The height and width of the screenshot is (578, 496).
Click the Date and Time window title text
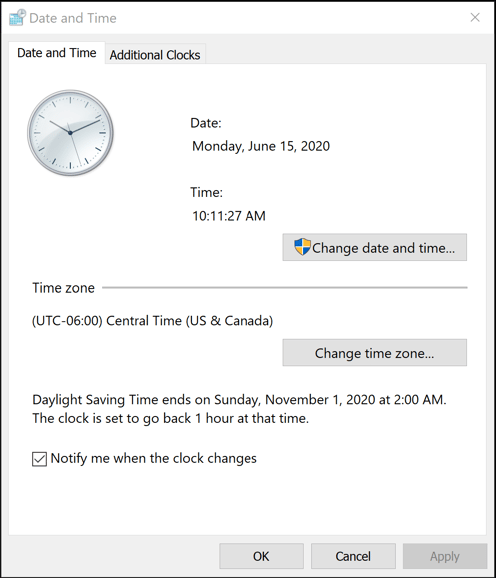(73, 18)
